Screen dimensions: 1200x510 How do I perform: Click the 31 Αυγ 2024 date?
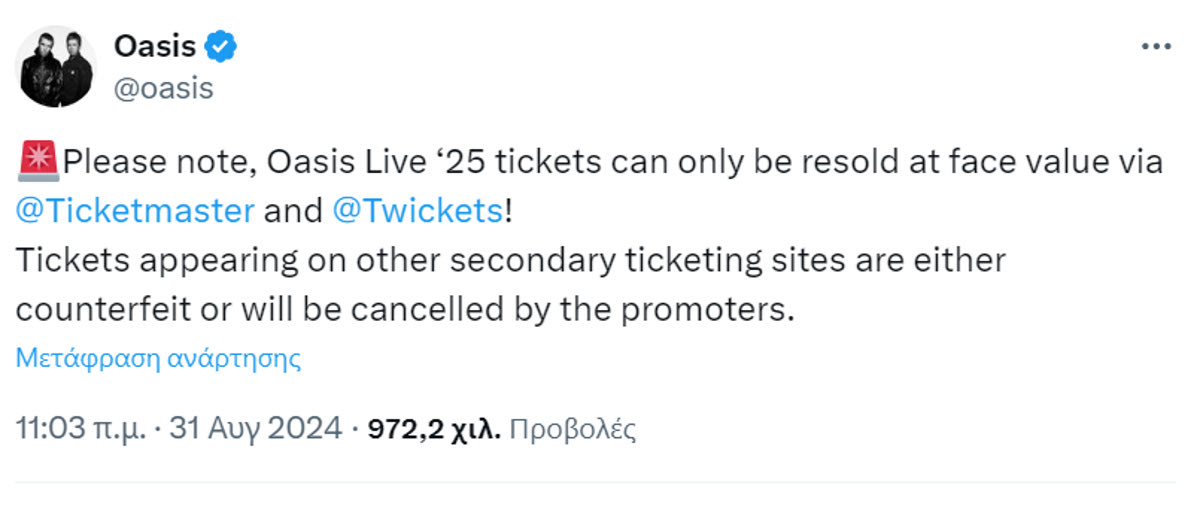(256, 429)
